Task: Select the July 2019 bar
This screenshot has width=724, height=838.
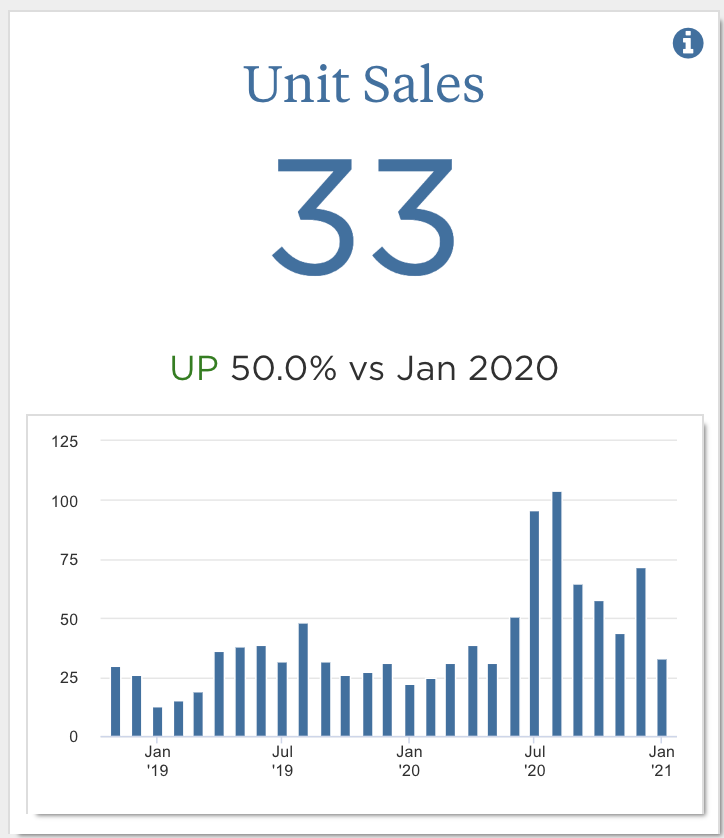Action: coord(283,700)
